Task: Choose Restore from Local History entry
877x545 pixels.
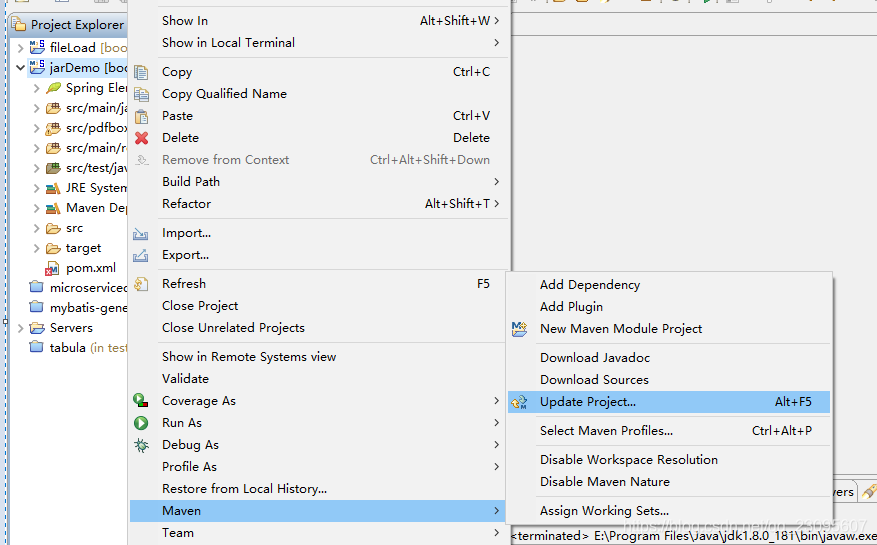Action: 319,488
